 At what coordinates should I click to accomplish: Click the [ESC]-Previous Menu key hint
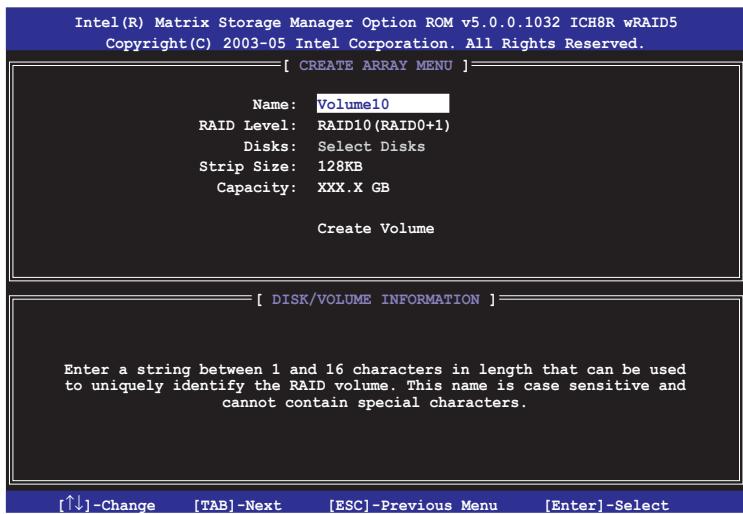coord(413,505)
